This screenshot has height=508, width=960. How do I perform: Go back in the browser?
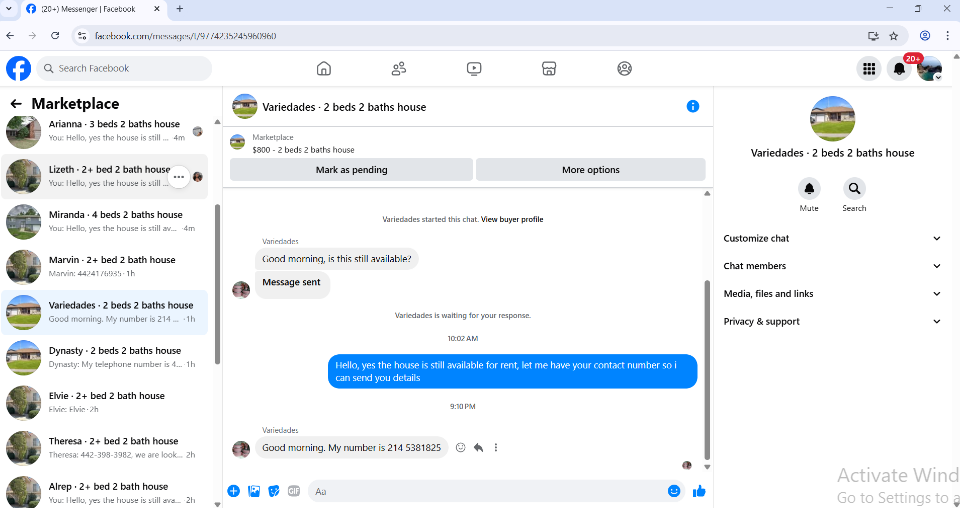point(10,35)
